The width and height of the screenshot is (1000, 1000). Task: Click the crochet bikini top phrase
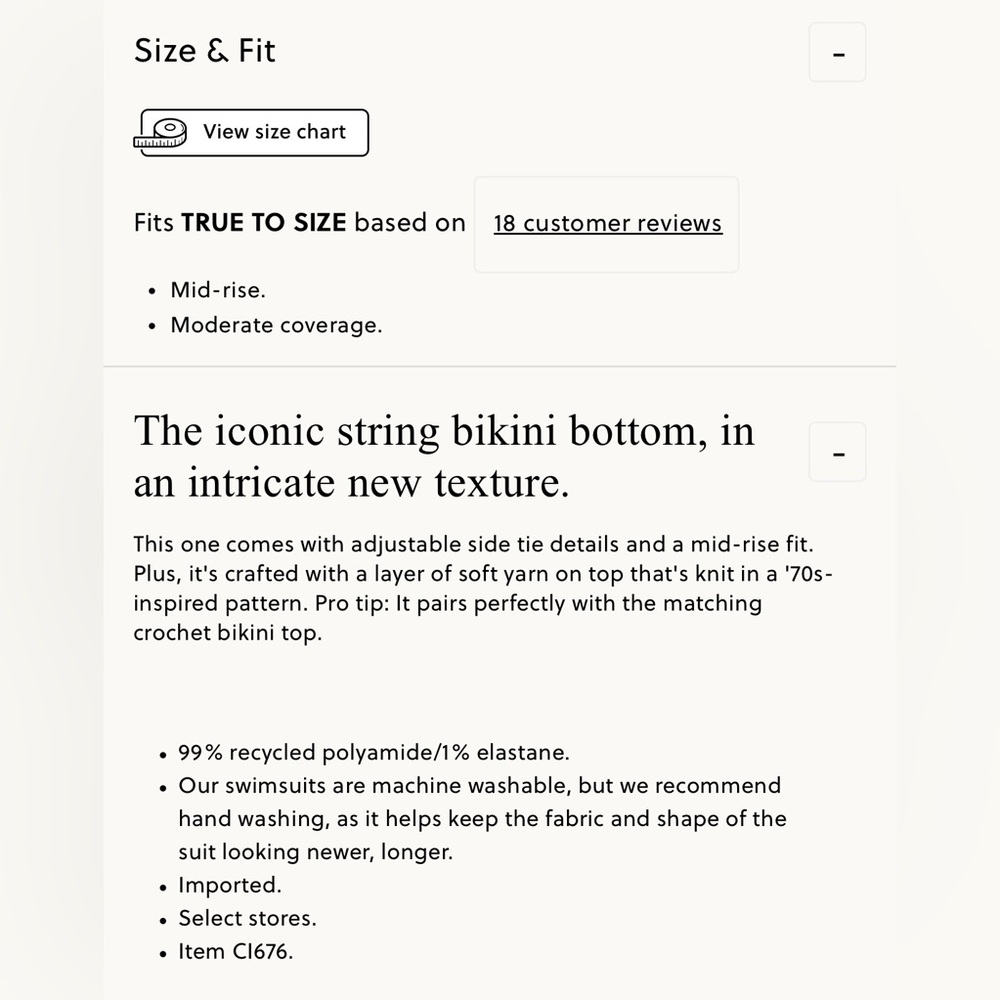(x=228, y=633)
